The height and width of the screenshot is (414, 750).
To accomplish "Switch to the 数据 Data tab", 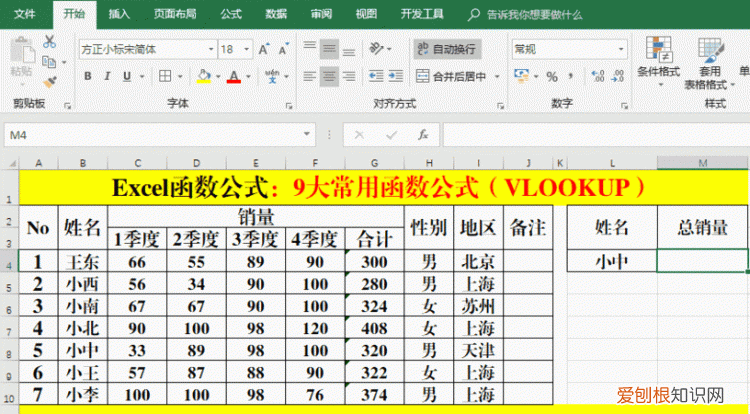I will tap(276, 14).
